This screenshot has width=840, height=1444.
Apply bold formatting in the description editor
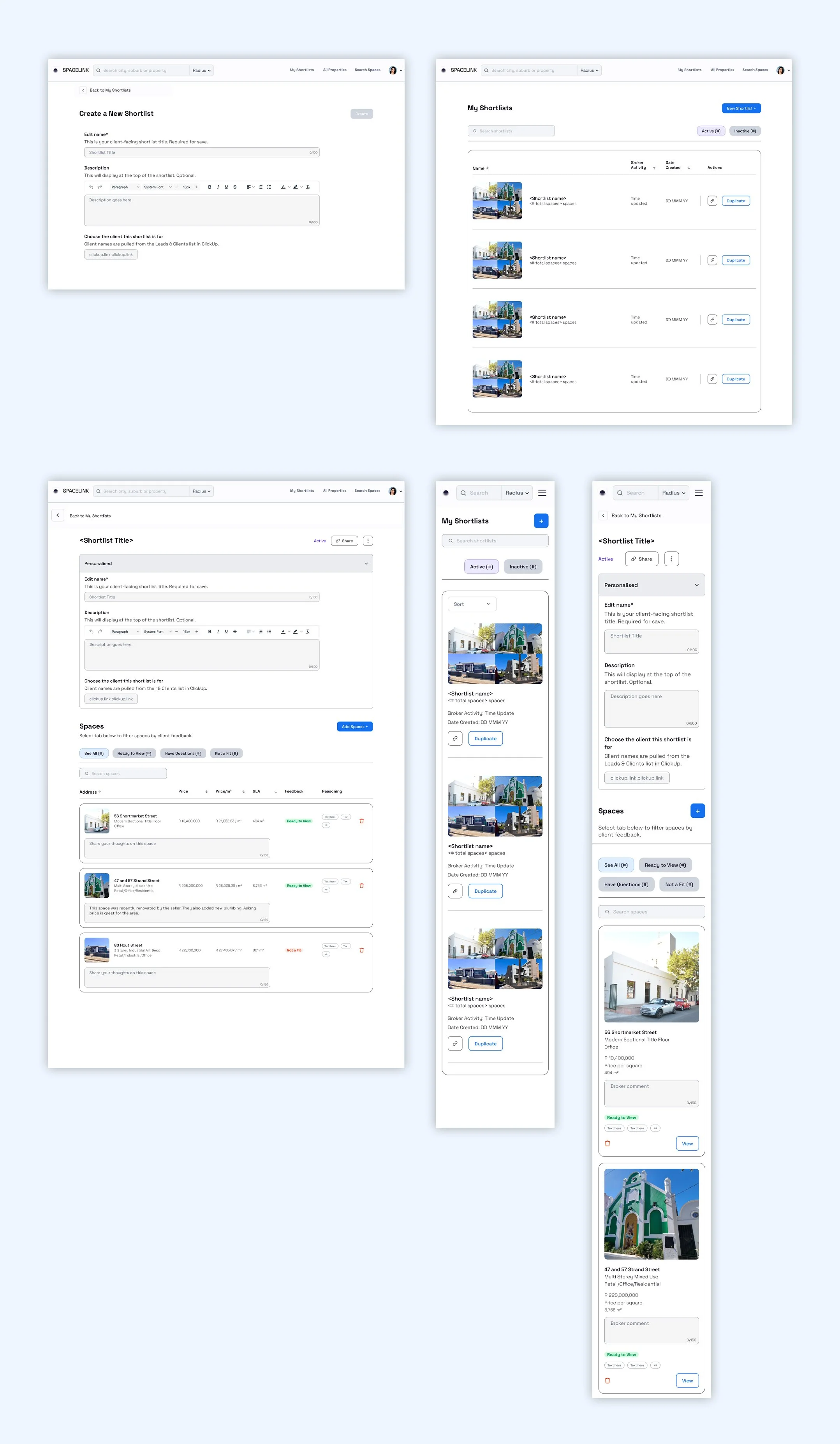210,187
